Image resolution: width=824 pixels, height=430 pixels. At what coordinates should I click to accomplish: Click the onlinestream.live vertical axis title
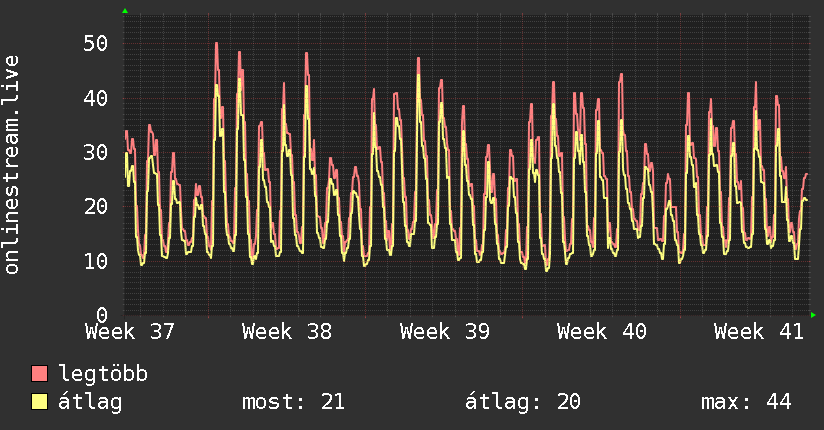(11, 165)
